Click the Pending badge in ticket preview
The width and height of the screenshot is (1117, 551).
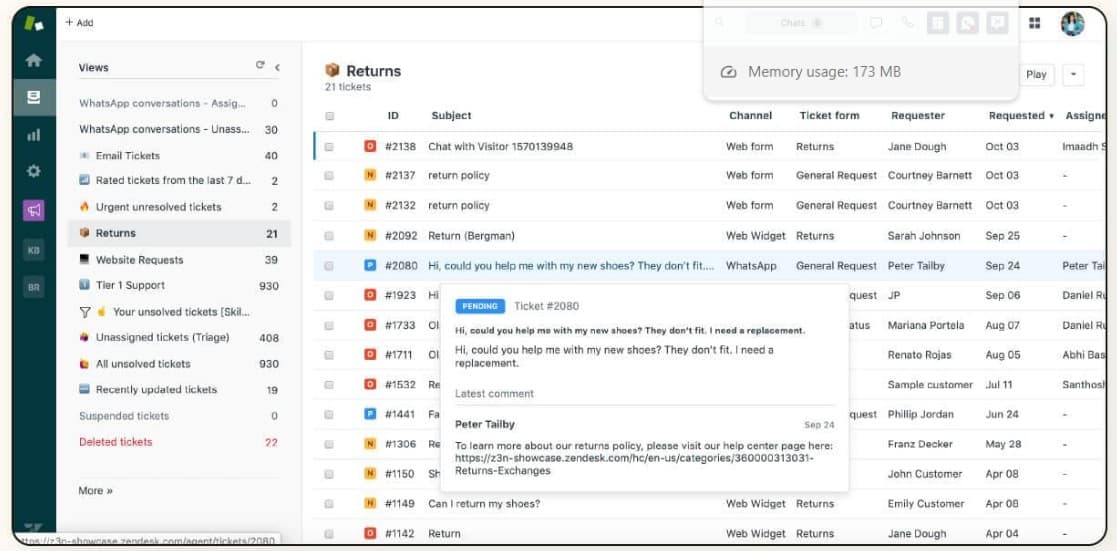coord(479,306)
